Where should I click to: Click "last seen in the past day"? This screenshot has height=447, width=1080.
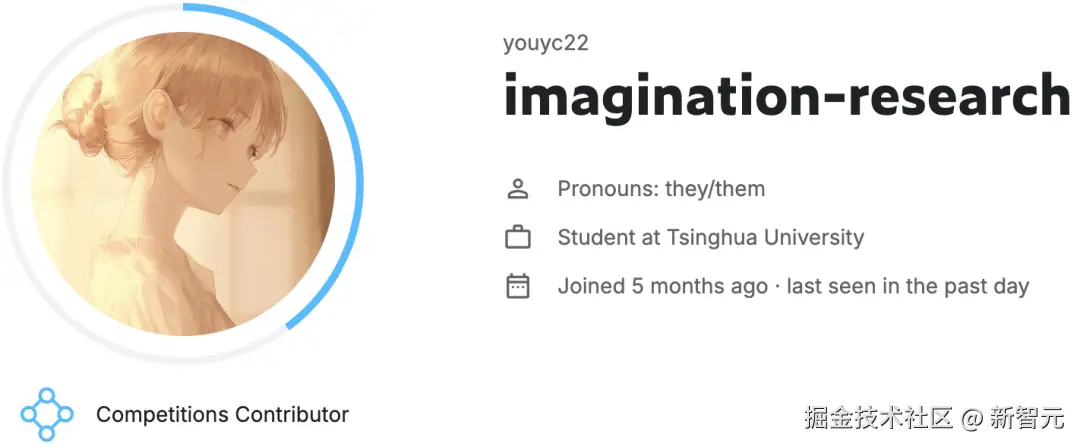pyautogui.click(x=907, y=286)
